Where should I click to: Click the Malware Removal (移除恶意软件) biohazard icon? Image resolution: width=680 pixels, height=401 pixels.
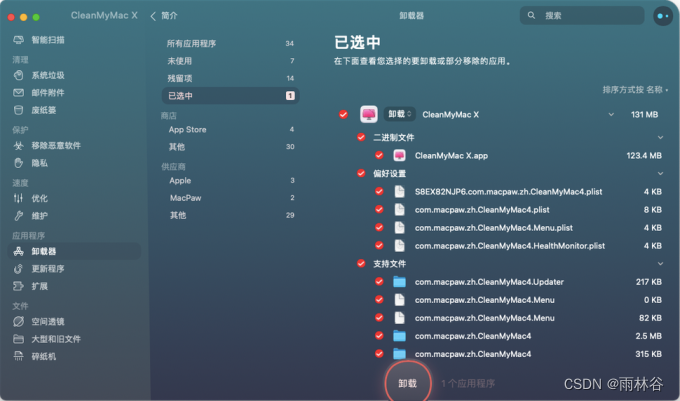pos(18,146)
